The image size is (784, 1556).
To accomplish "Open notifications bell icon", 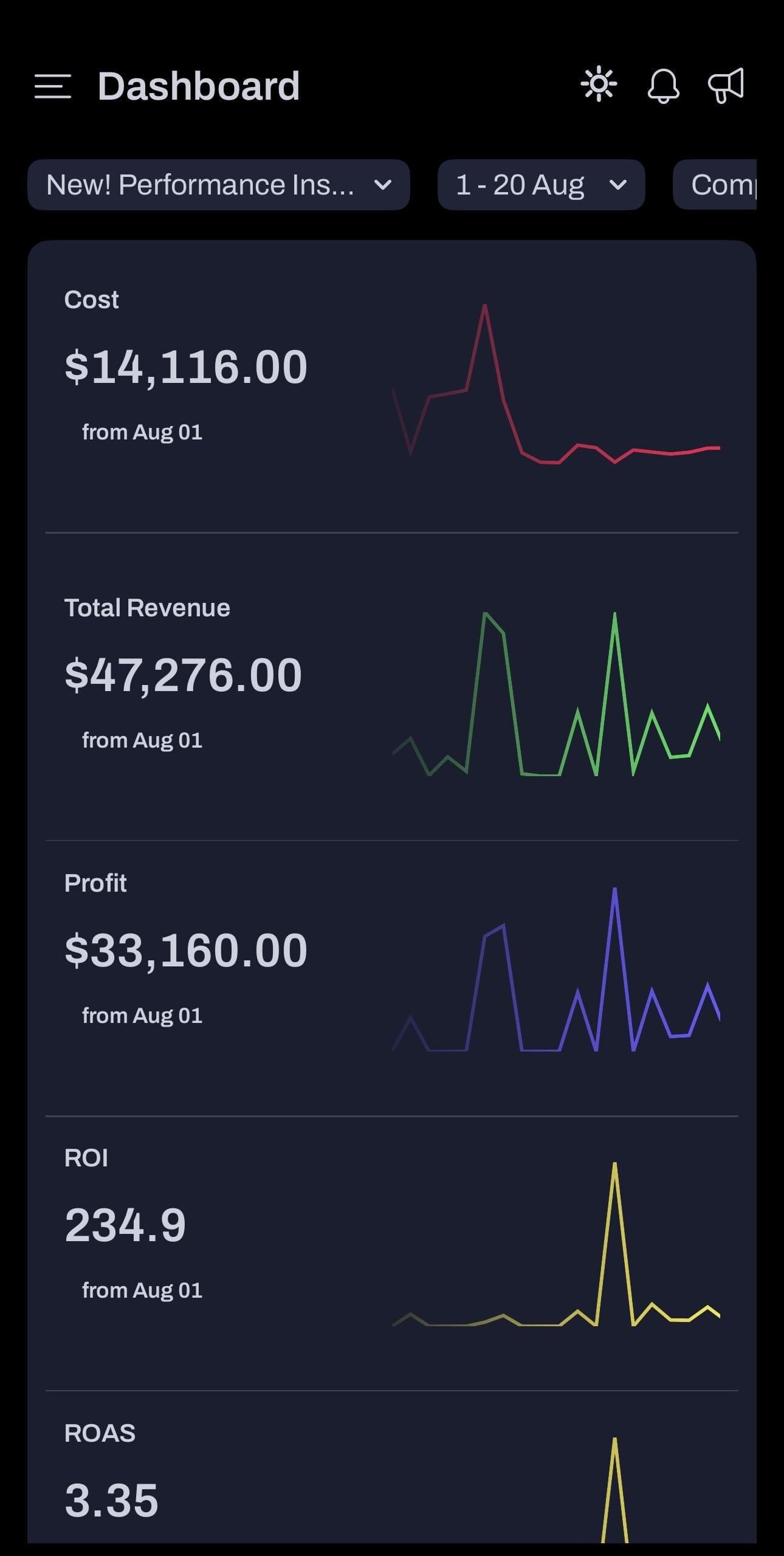I will coord(663,86).
